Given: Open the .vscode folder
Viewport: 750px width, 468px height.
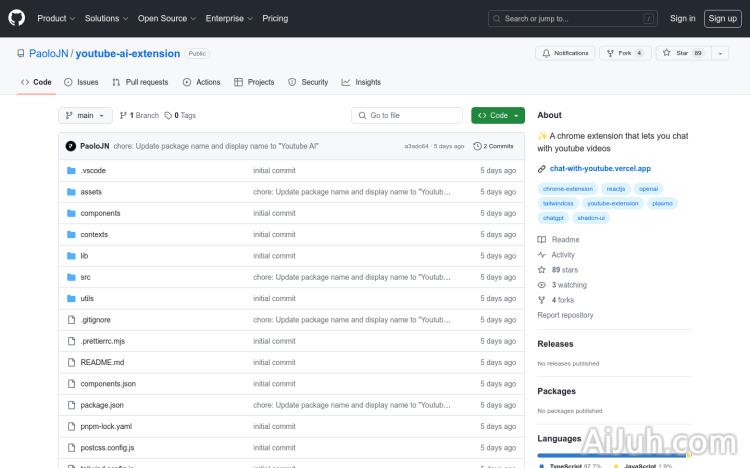Looking at the screenshot, I should (x=93, y=171).
